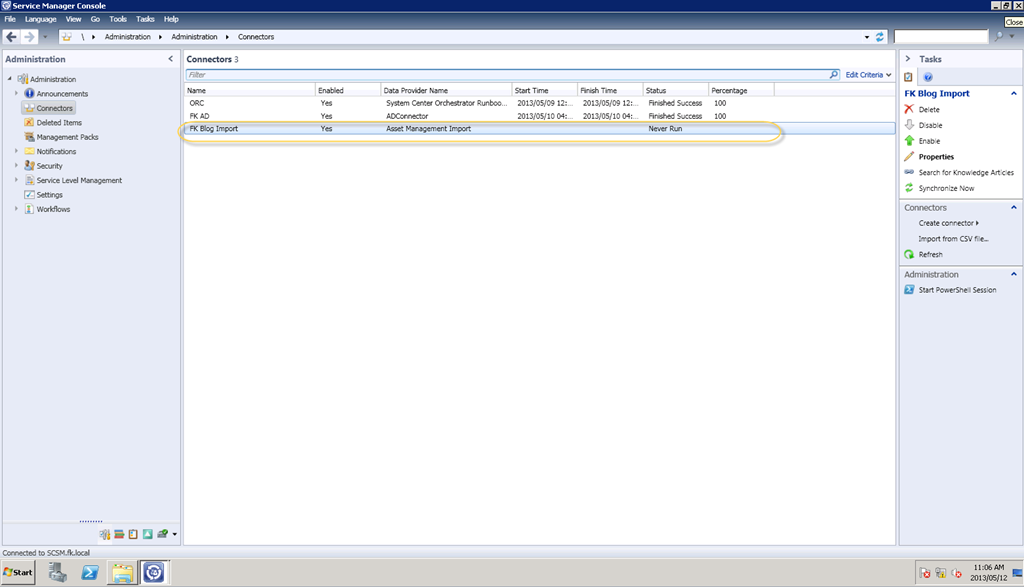Click the Synchronize Now icon

[909, 188]
